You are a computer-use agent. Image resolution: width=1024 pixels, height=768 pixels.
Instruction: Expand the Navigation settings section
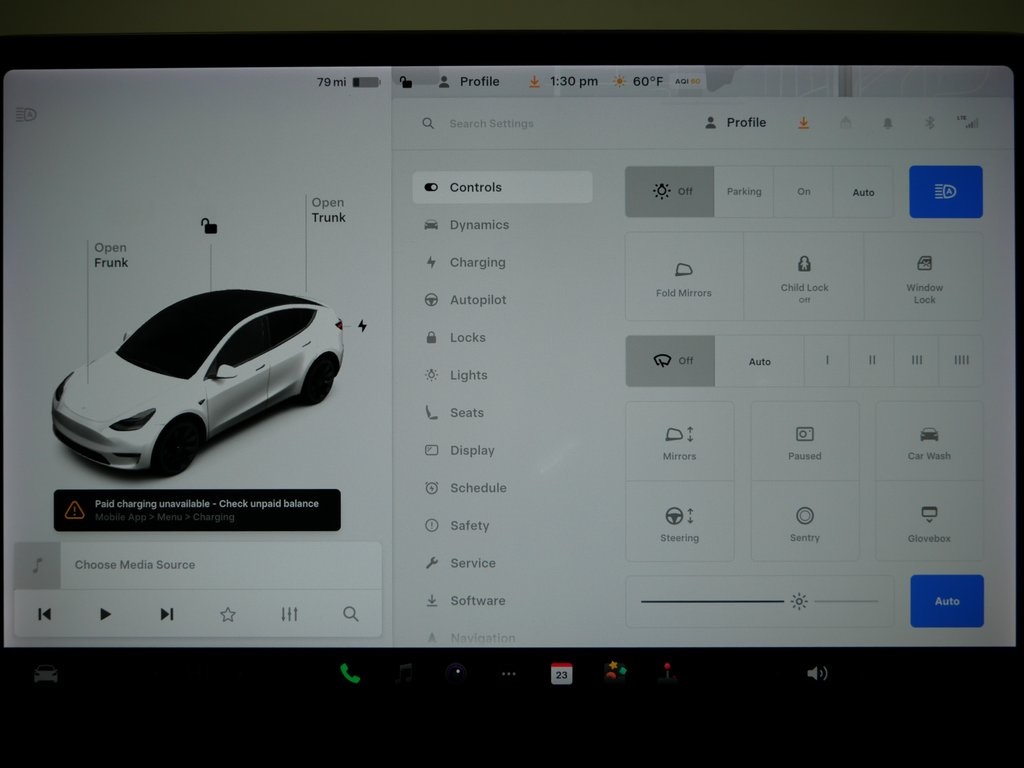(x=483, y=636)
